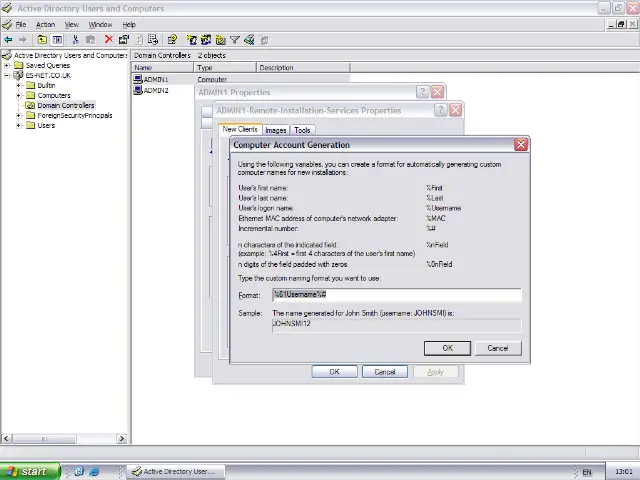Click the Up One Level folder icon
Screen dimensions: 640x480
coord(42,40)
